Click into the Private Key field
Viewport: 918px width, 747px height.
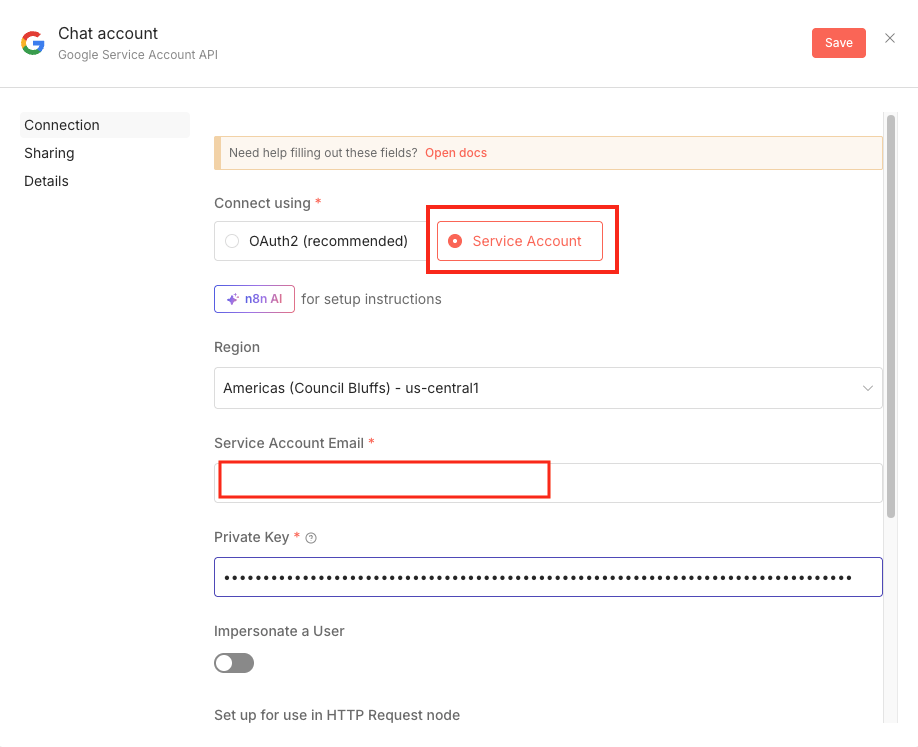(547, 577)
